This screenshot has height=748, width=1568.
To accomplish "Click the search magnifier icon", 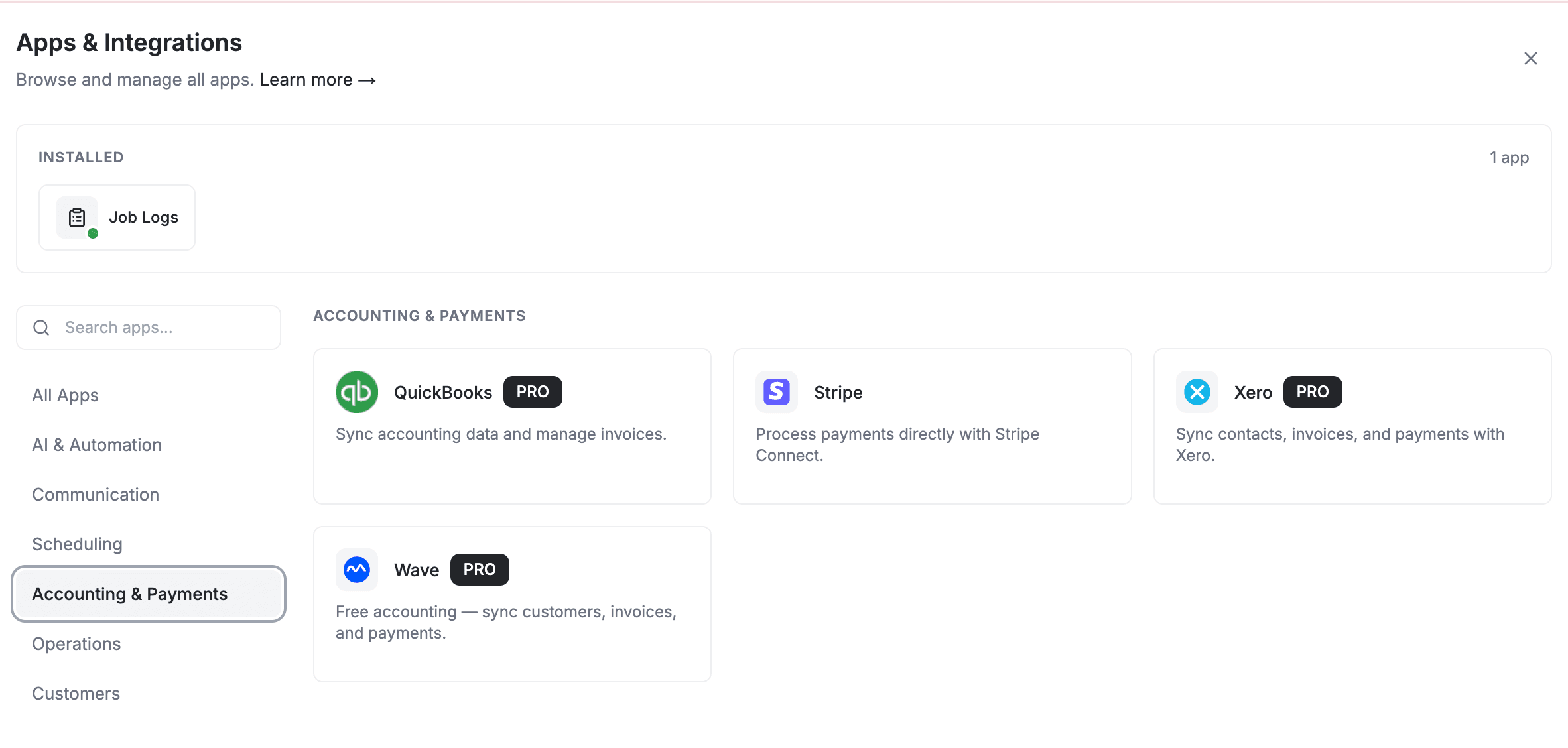I will [x=40, y=327].
